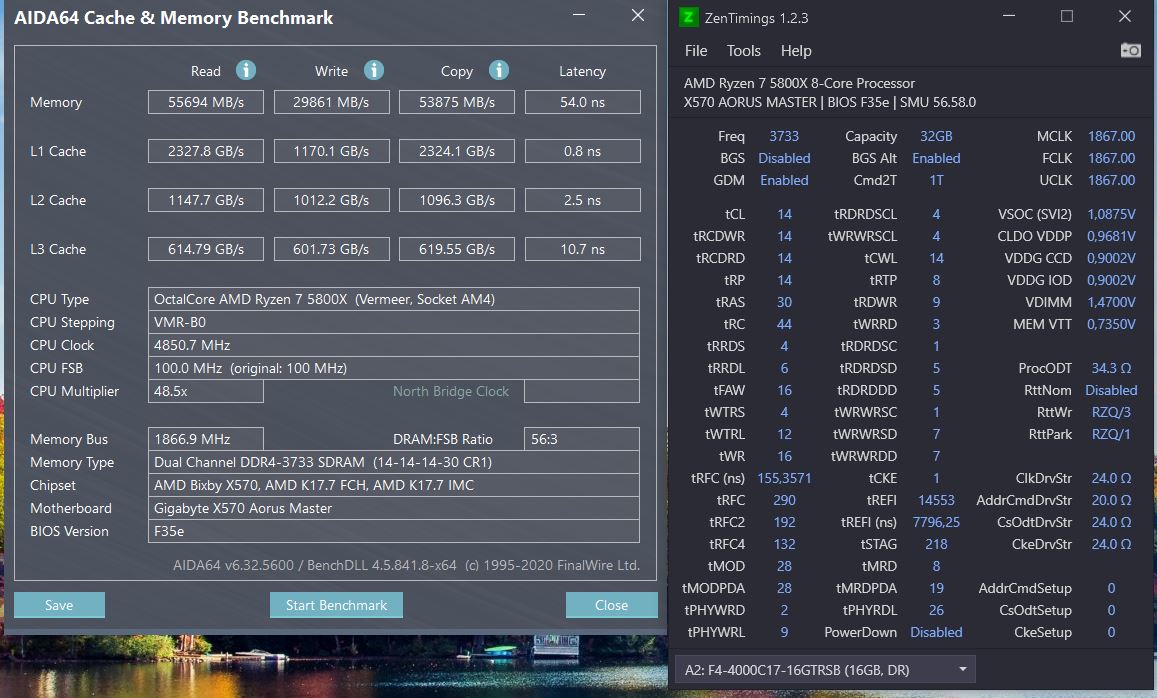1157x698 pixels.
Task: Click the Memory Type field DDR4-3733
Action: [394, 462]
